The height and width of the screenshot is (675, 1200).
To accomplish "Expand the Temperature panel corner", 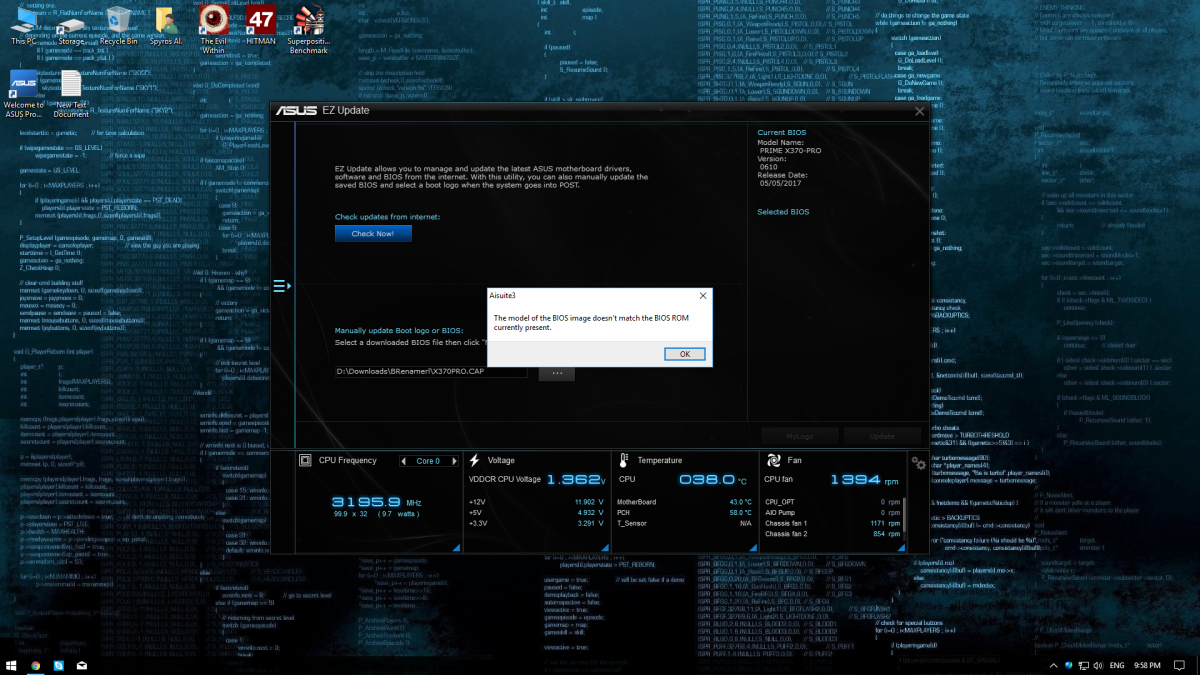I will click(x=755, y=547).
